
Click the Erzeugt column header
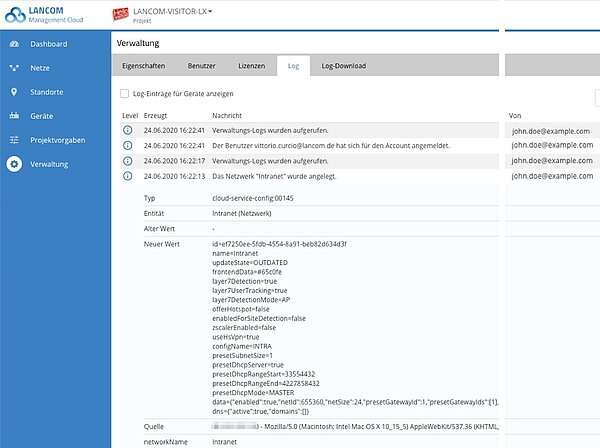pos(155,116)
